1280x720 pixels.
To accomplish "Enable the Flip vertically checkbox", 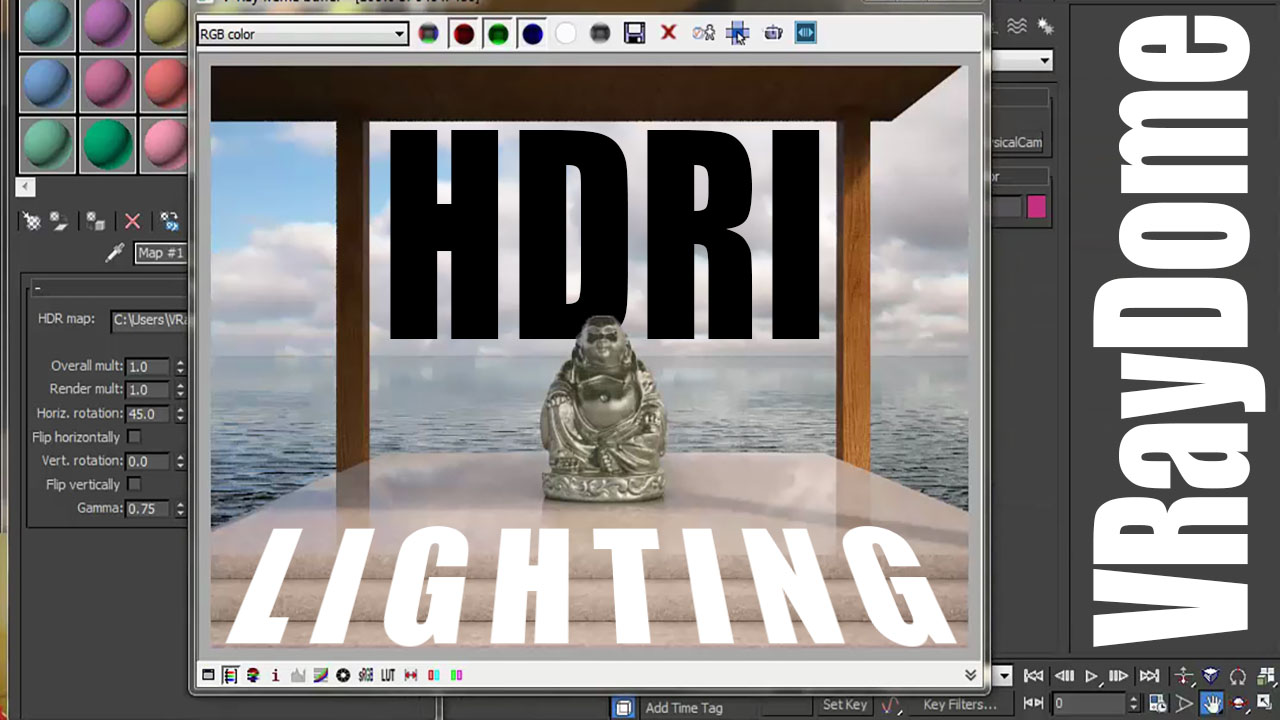I will tap(134, 484).
